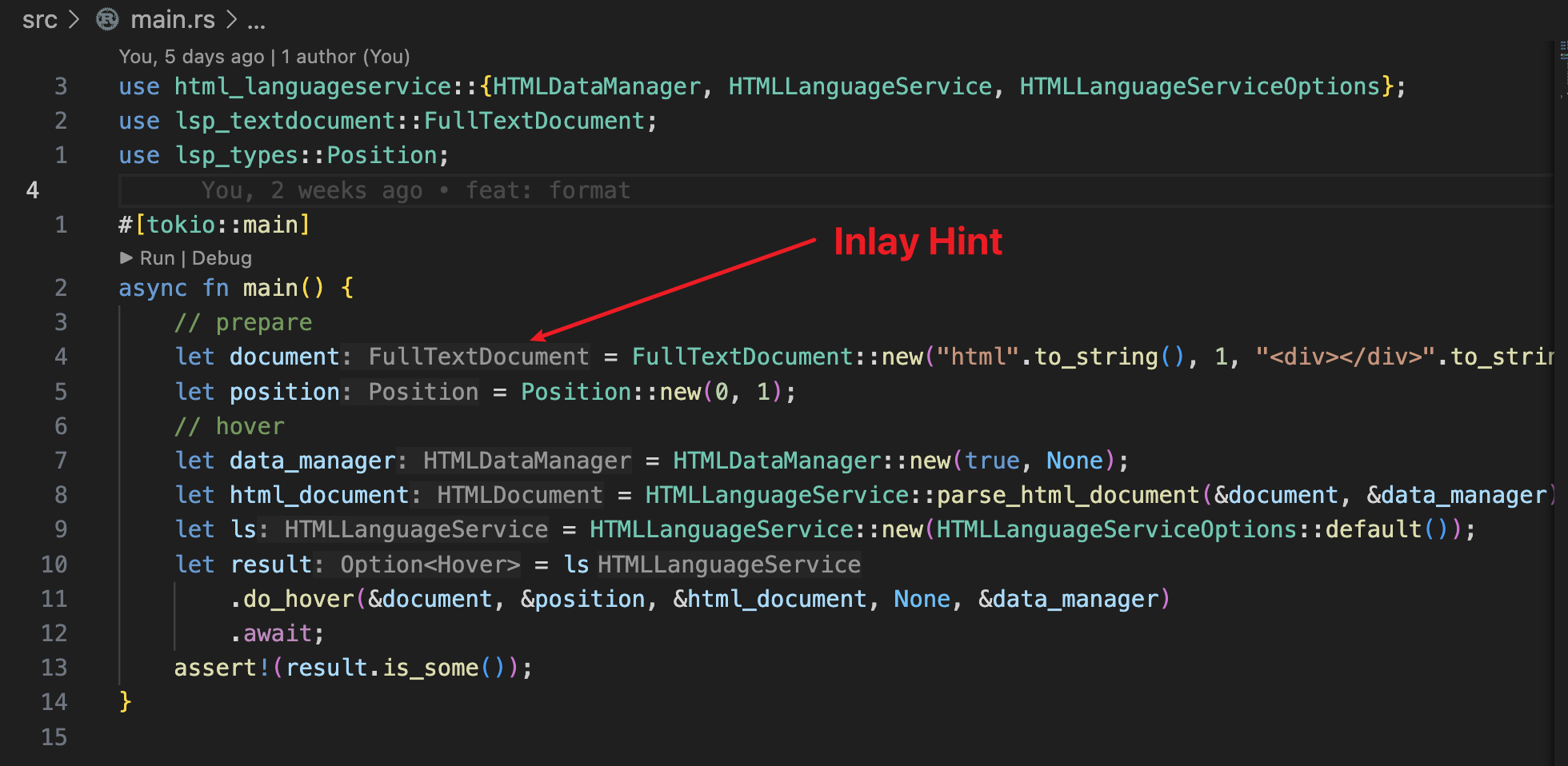Screen dimensions: 1568x766
Task: Click lsp_textdocument in the second use line
Action: click(x=285, y=121)
